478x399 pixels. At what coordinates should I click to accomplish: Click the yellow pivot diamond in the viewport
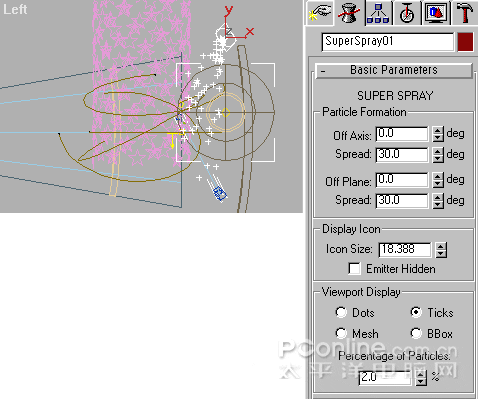[226, 113]
